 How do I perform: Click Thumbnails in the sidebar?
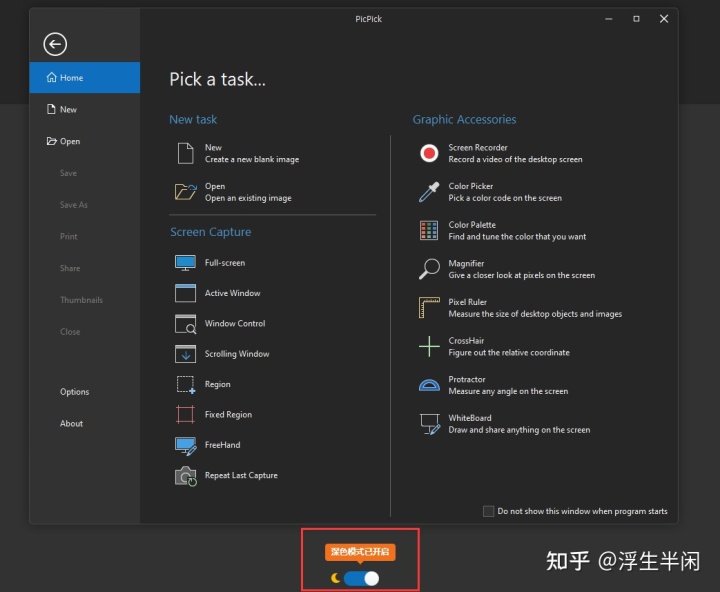pyautogui.click(x=81, y=300)
